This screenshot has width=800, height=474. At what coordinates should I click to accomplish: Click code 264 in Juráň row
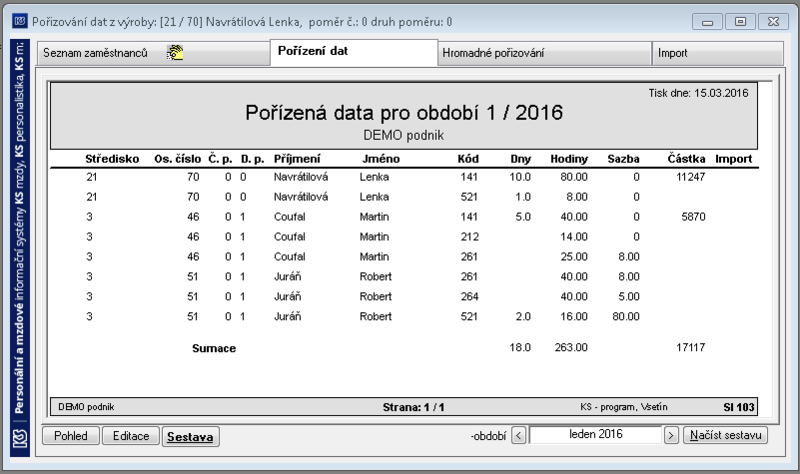[x=469, y=296]
